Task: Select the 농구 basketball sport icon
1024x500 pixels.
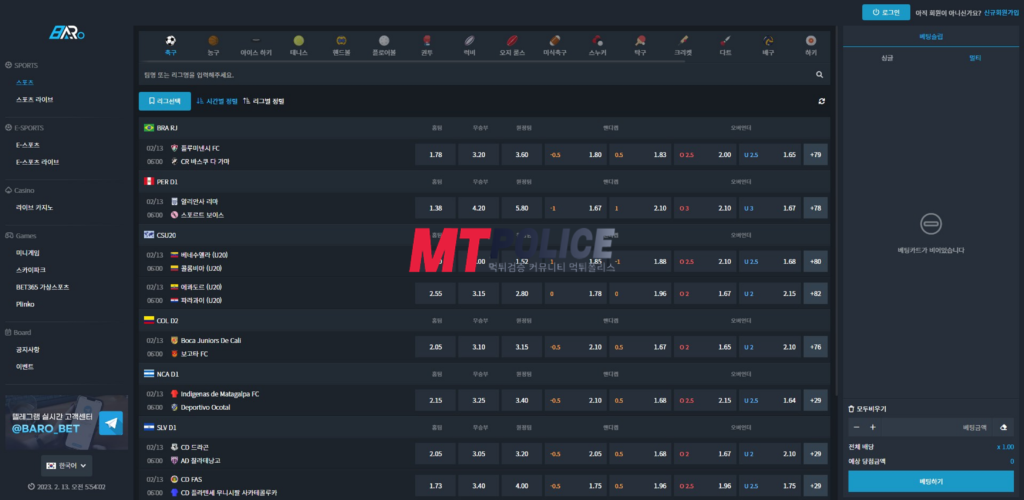Action: [214, 40]
